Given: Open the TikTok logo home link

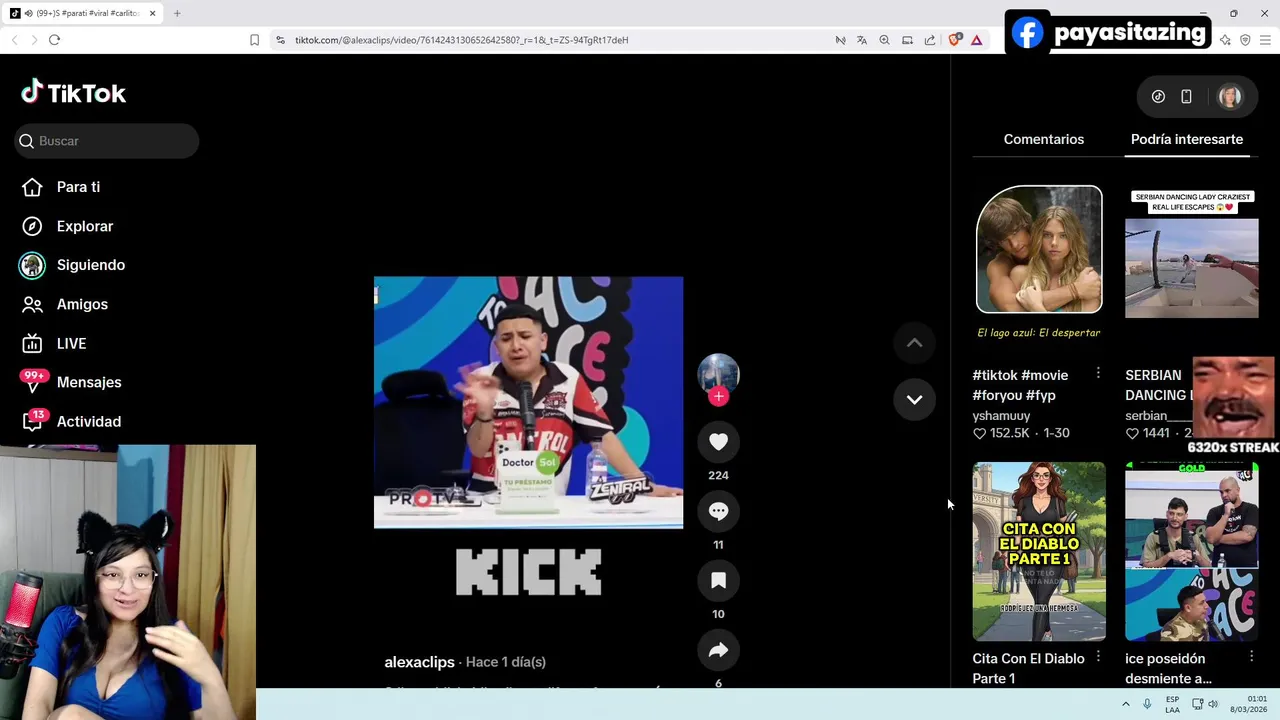Looking at the screenshot, I should coord(74,93).
